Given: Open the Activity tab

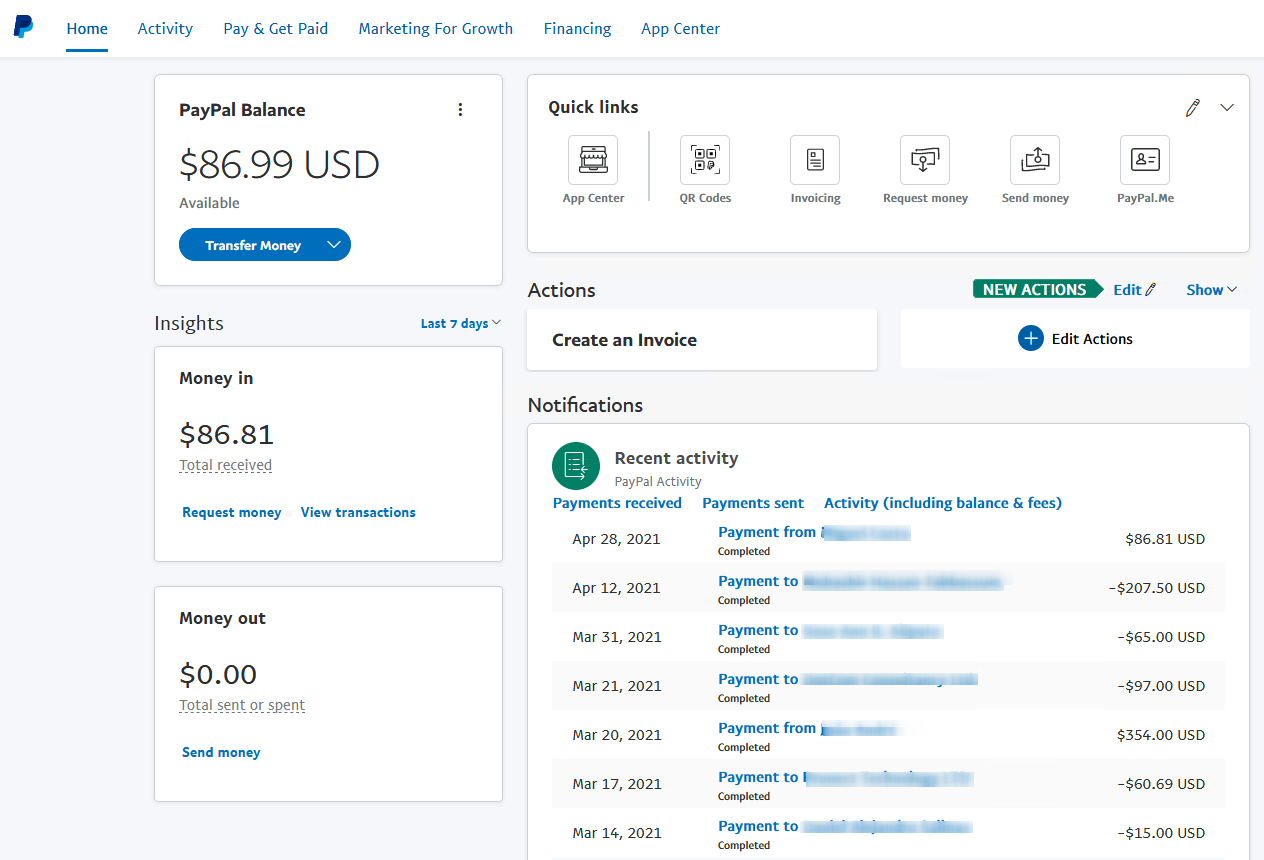Looking at the screenshot, I should (165, 29).
